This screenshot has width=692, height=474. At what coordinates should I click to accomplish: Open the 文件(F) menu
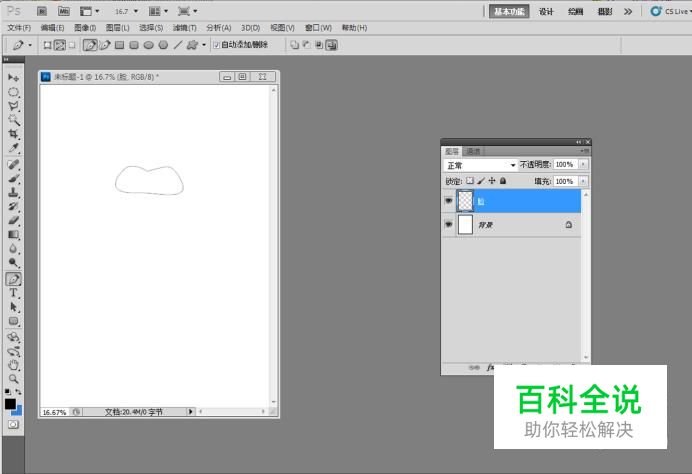(x=19, y=28)
